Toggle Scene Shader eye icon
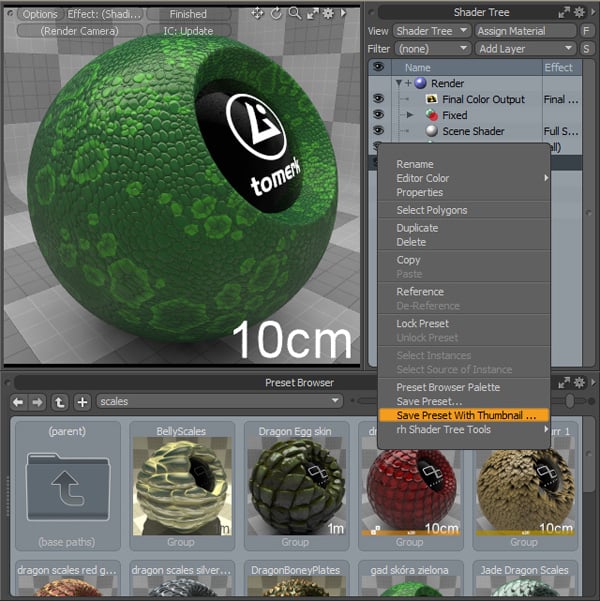Viewport: 600px width, 601px height. [378, 131]
